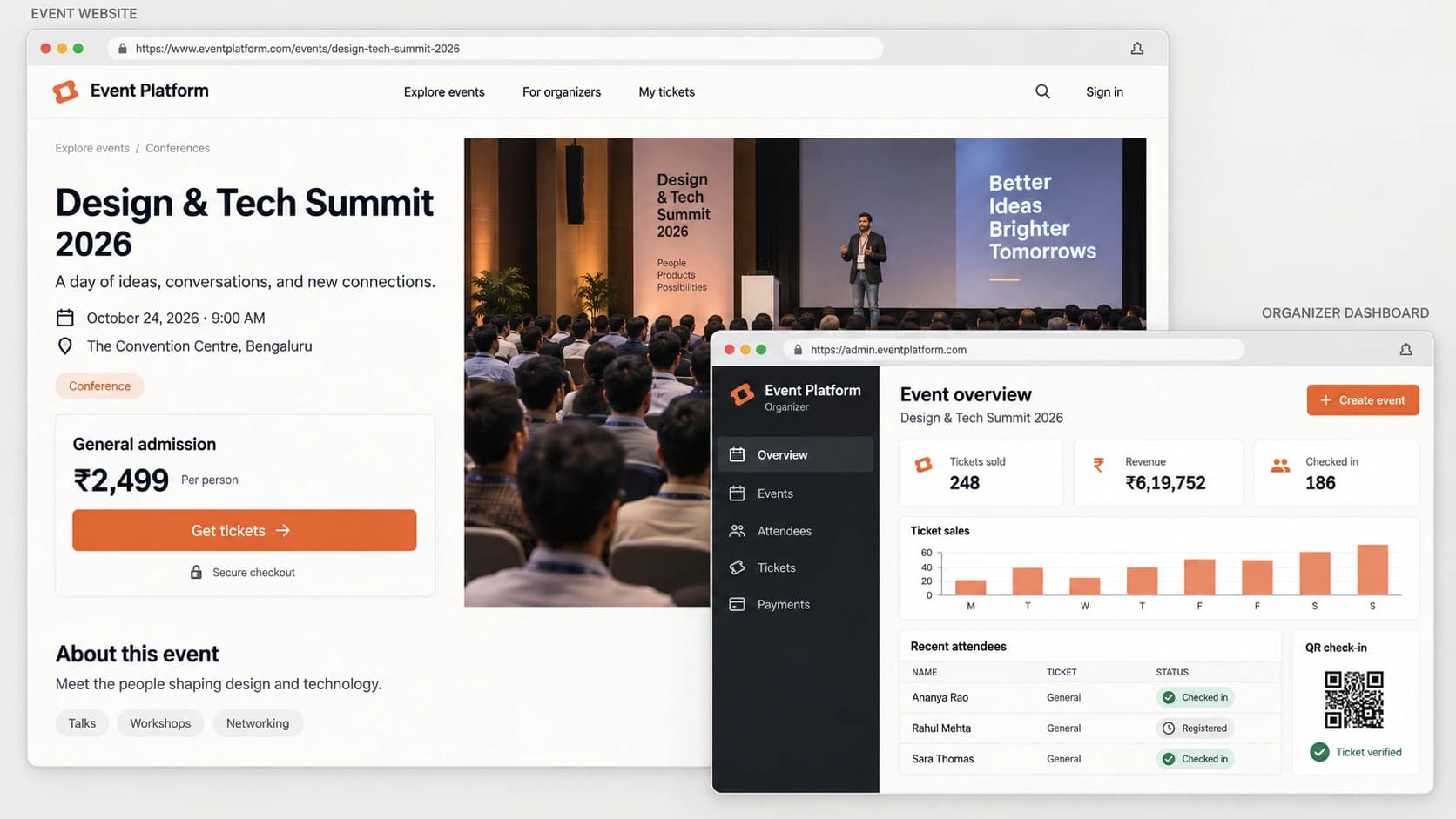This screenshot has height=819, width=1456.
Task: Click the ticket icon on the Tickets sold card
Action: pos(924,465)
